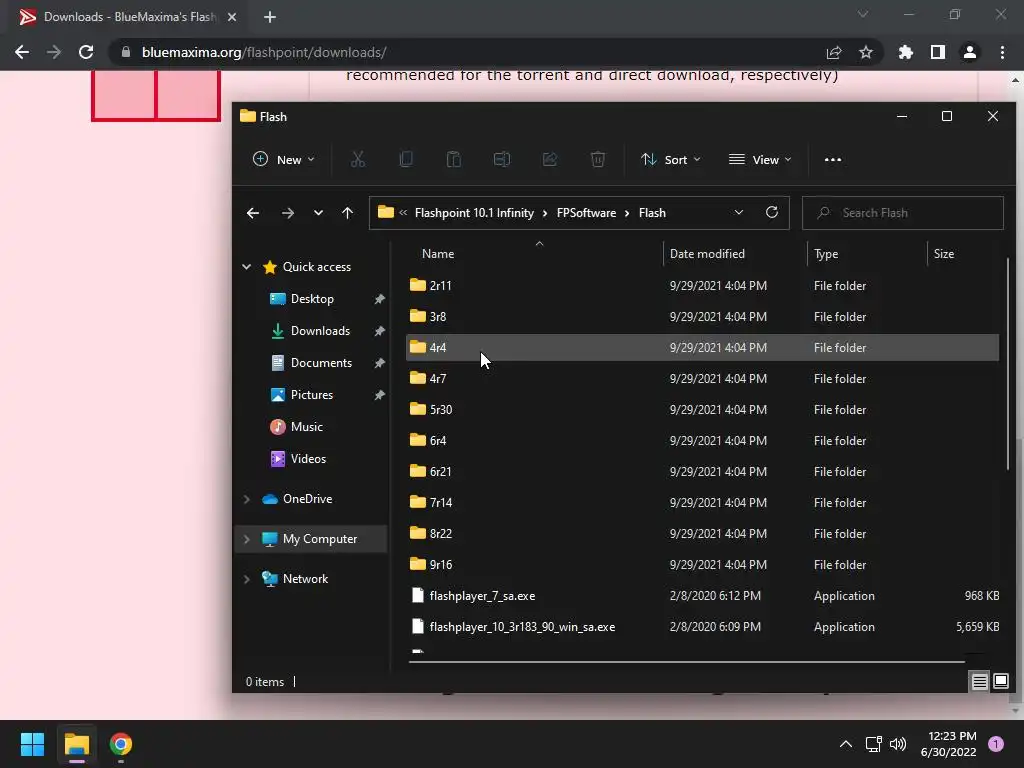Open the notification badge in taskbar

[996, 744]
